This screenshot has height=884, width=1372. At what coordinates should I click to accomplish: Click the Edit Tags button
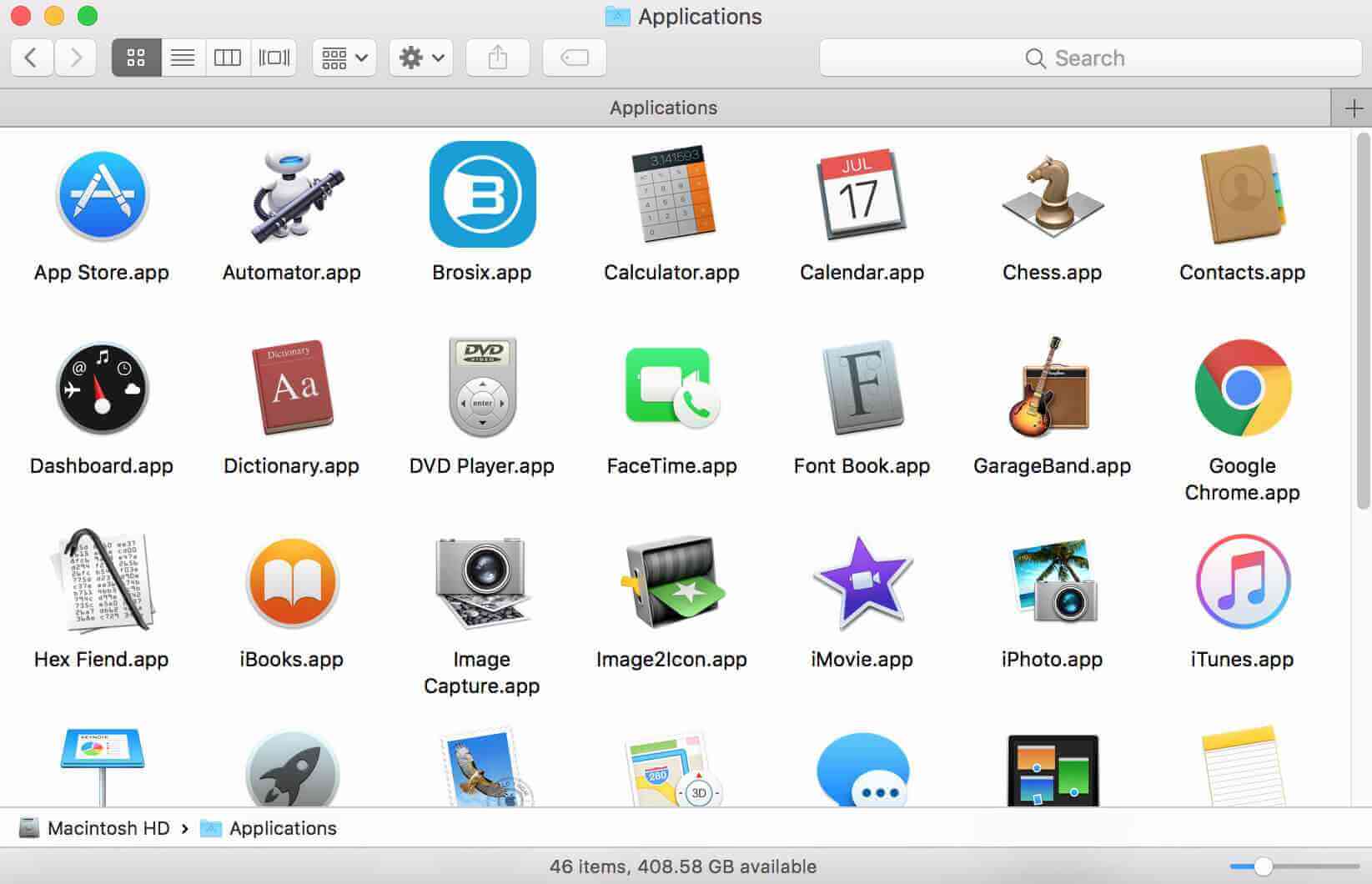(575, 58)
